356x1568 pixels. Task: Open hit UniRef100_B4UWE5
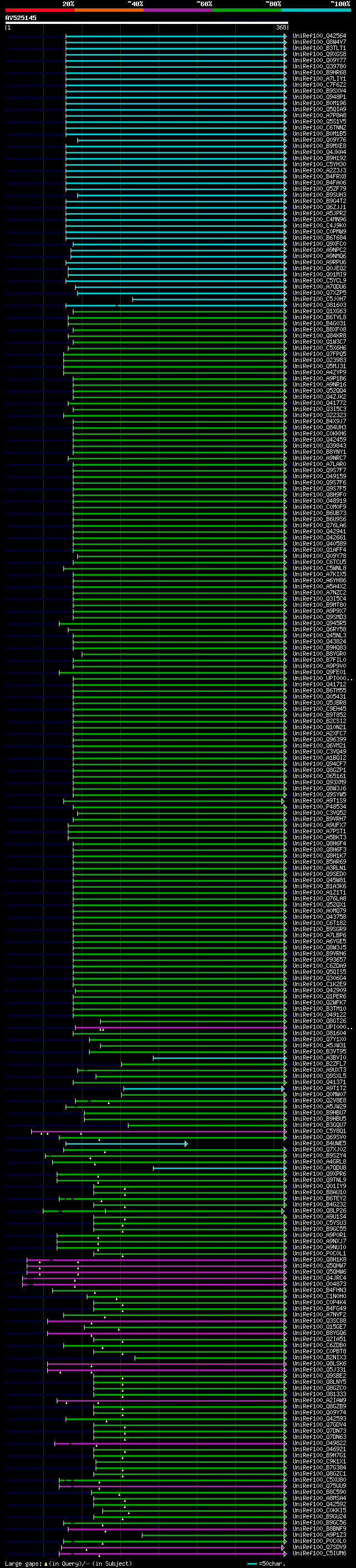click(x=319, y=1143)
